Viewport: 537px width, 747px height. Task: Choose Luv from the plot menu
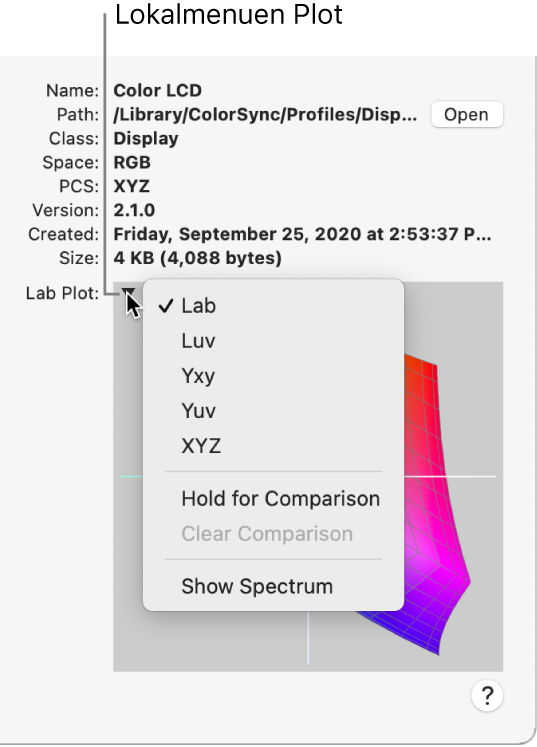click(x=273, y=341)
